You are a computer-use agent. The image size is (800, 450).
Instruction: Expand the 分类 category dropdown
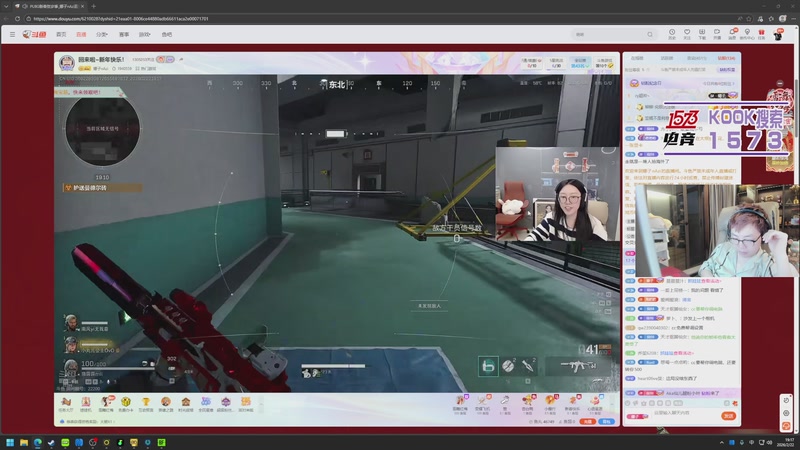point(102,35)
